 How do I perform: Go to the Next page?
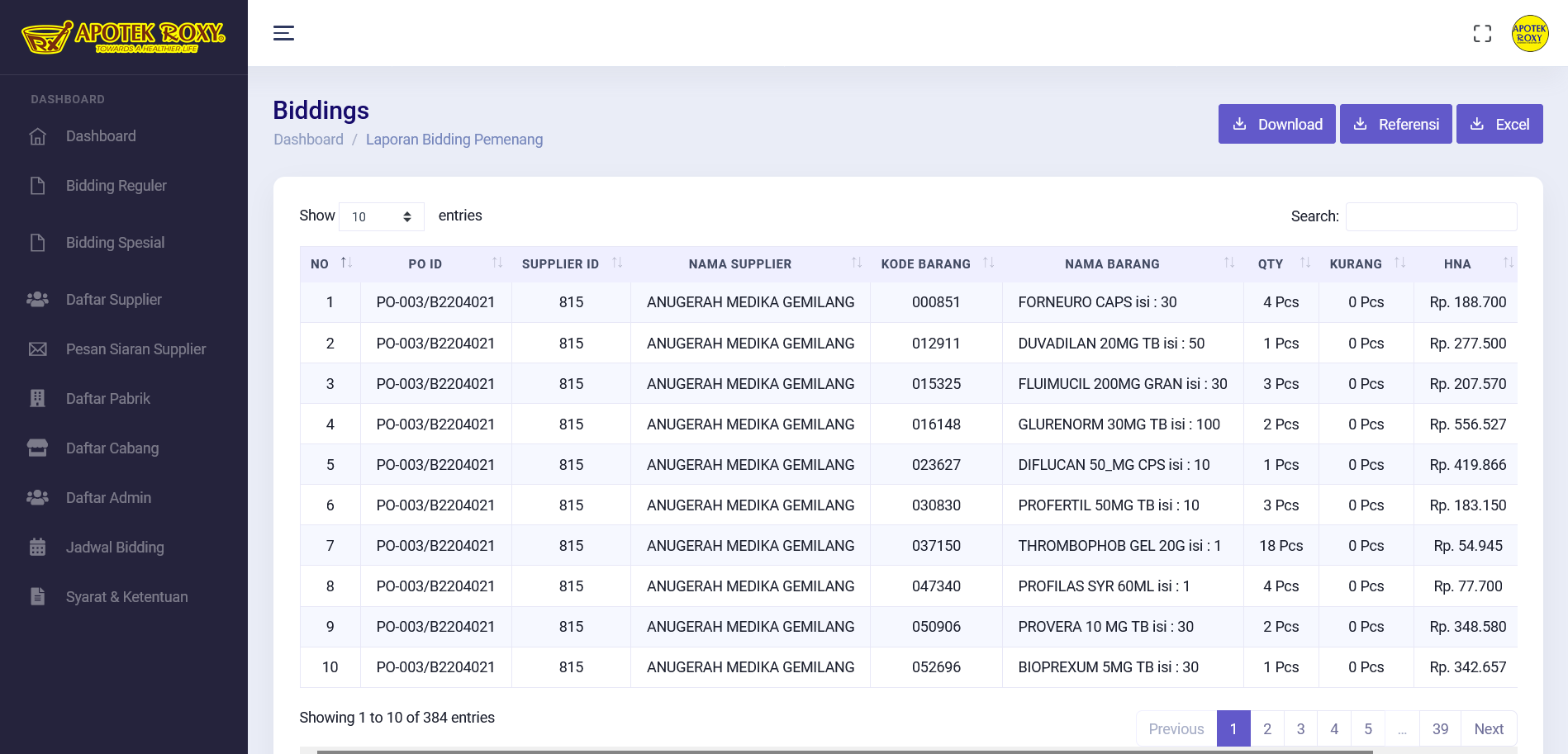click(x=1489, y=729)
